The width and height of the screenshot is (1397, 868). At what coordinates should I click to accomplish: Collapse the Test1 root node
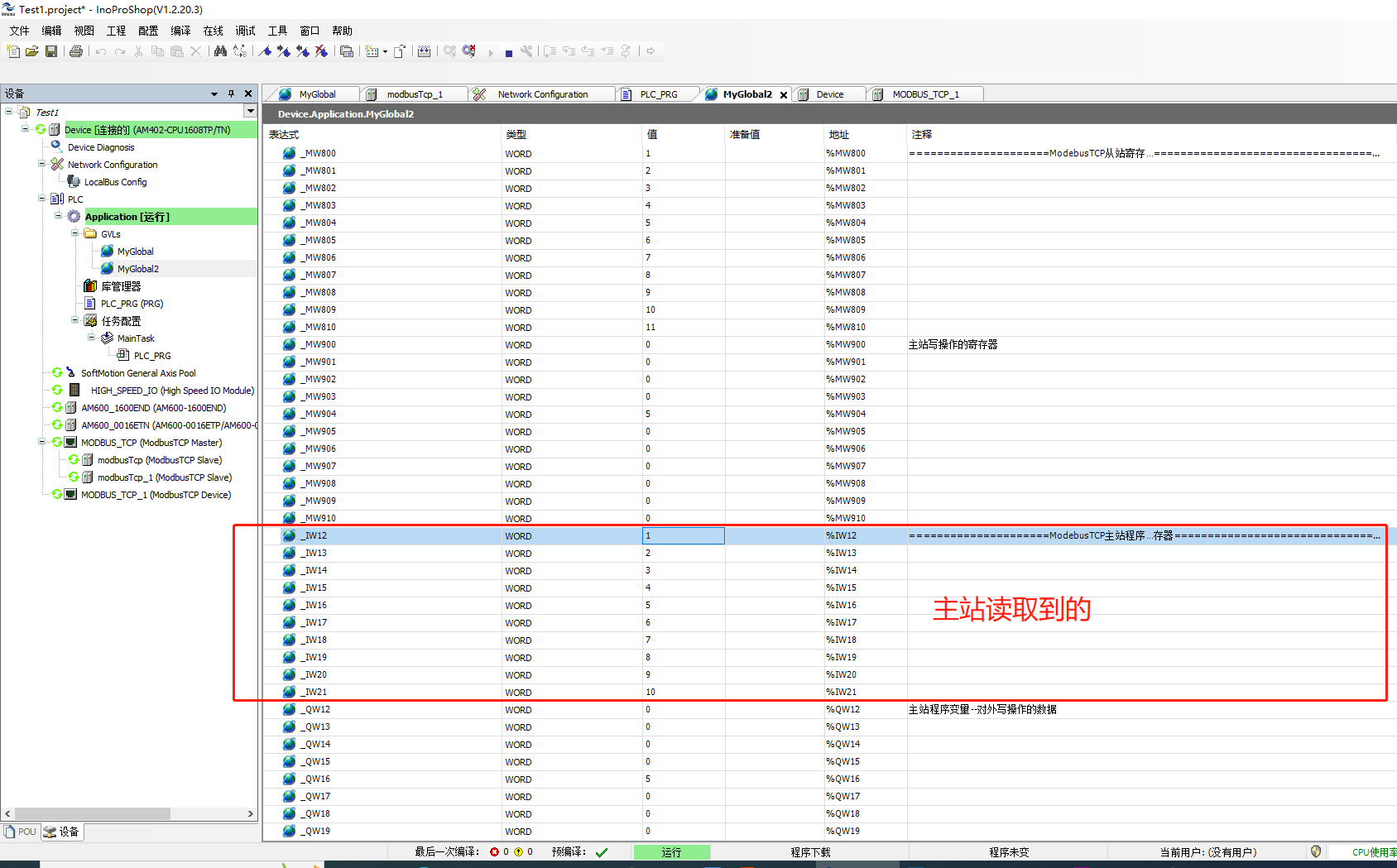(8, 111)
